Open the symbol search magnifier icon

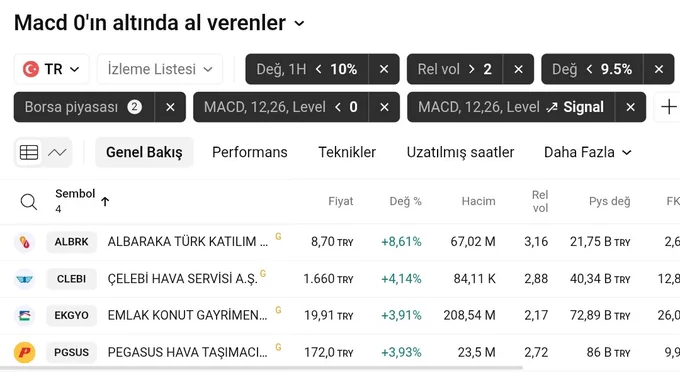click(29, 202)
